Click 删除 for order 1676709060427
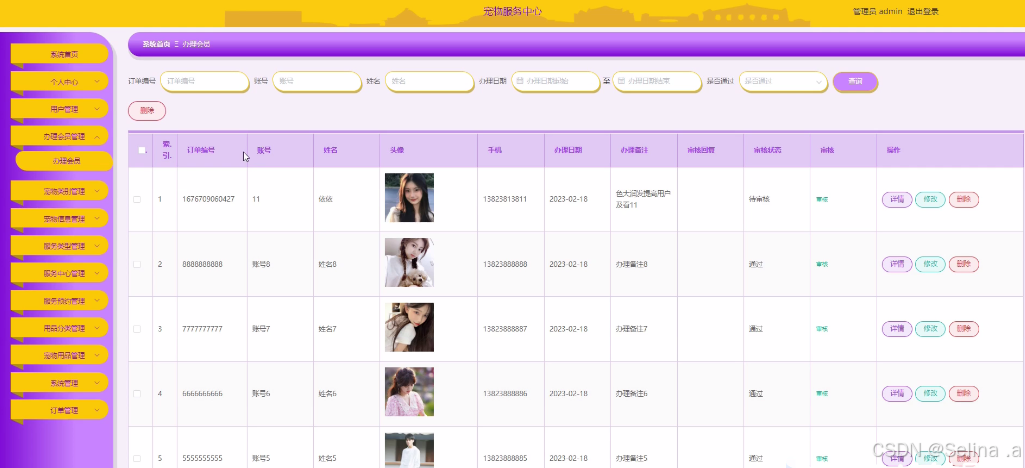 coord(963,199)
